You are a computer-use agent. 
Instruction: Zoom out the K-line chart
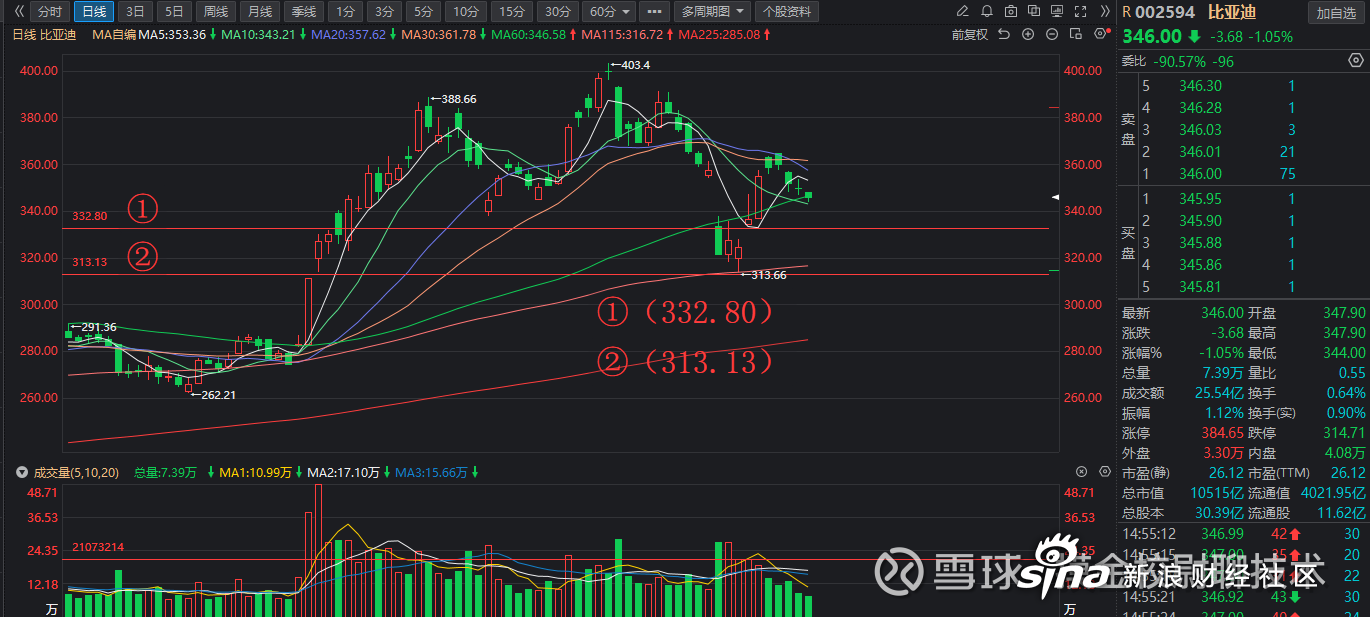point(1051,34)
